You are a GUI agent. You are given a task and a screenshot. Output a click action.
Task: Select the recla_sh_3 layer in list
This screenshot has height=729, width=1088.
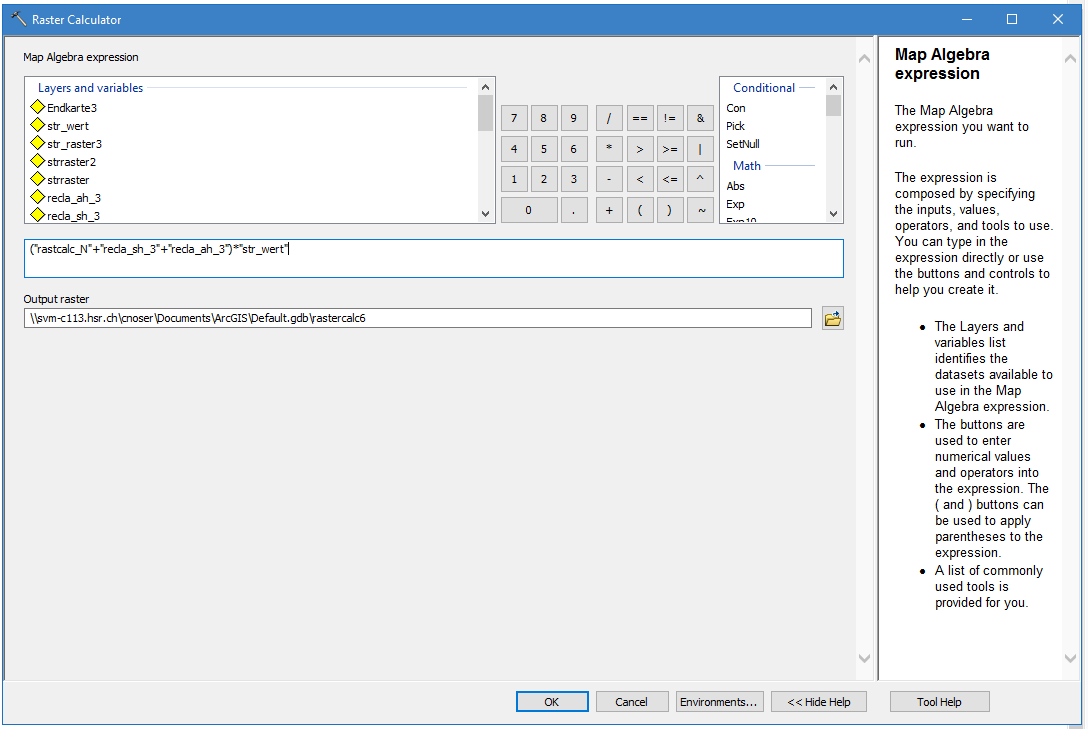pos(73,216)
